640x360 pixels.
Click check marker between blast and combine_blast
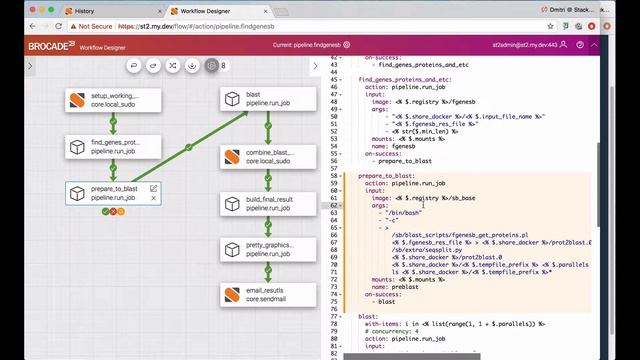[268, 126]
